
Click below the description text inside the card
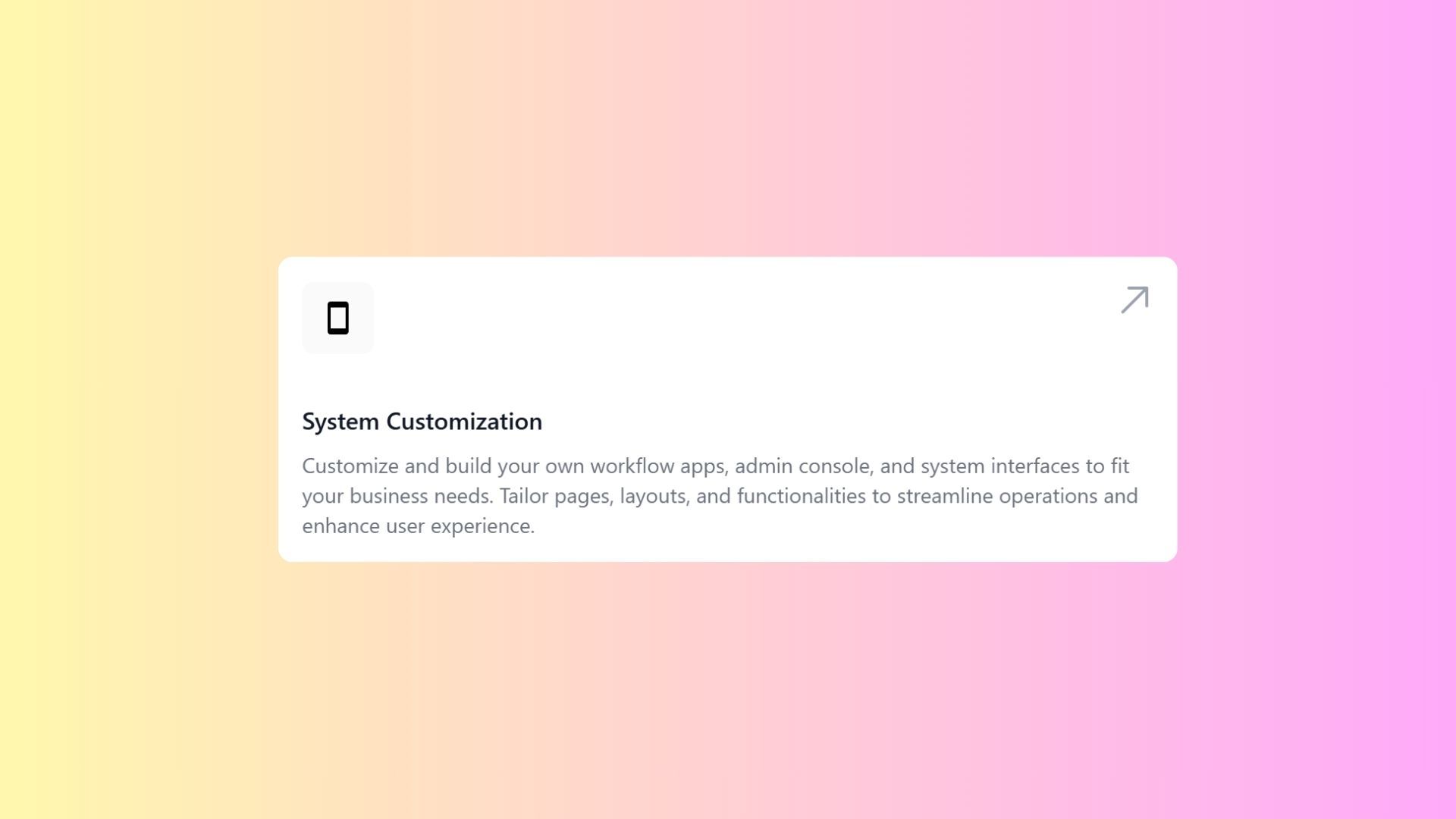728,548
